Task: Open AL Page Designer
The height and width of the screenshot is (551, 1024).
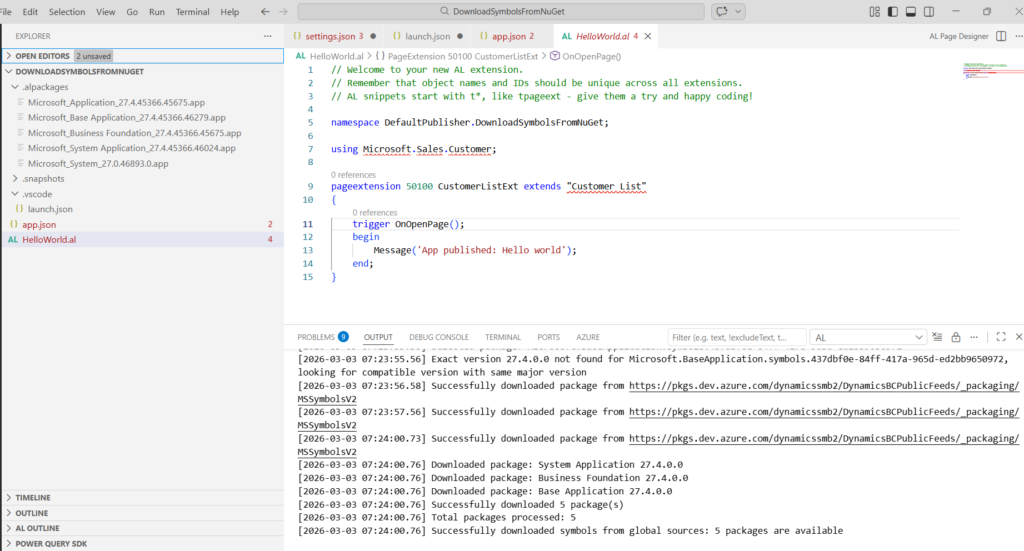Action: 957,36
